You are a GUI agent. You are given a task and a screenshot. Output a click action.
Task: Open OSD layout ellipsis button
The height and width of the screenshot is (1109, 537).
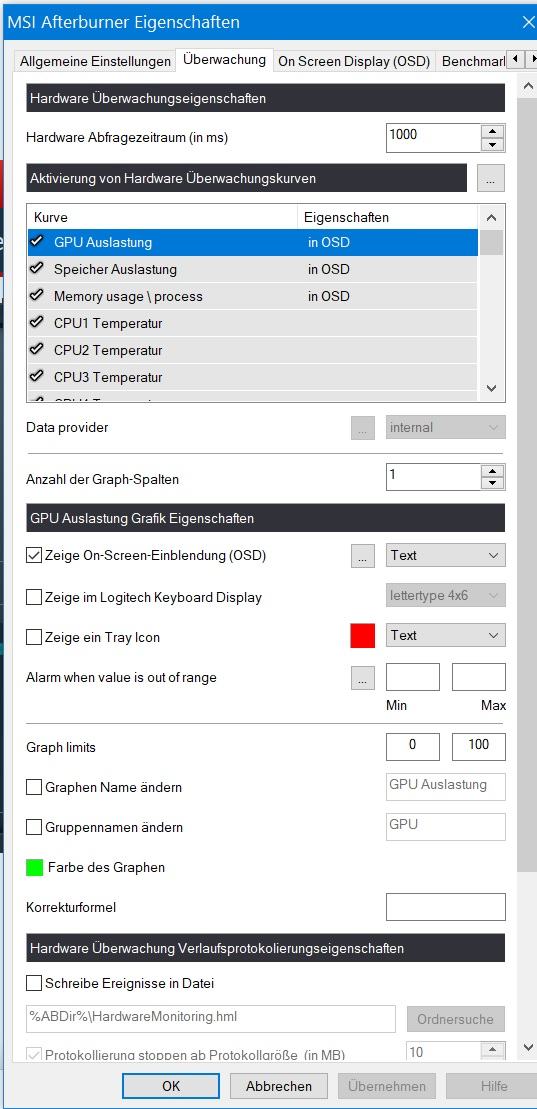362,556
